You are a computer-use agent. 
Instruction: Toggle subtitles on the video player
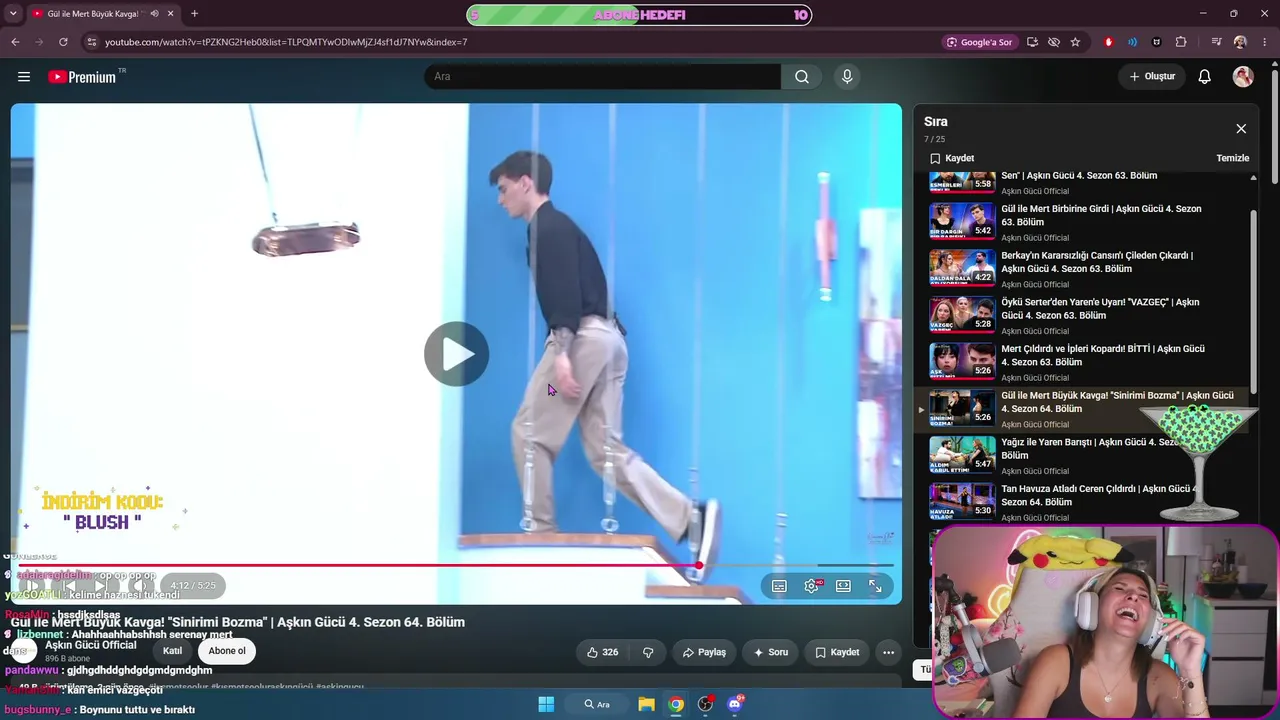click(779, 586)
